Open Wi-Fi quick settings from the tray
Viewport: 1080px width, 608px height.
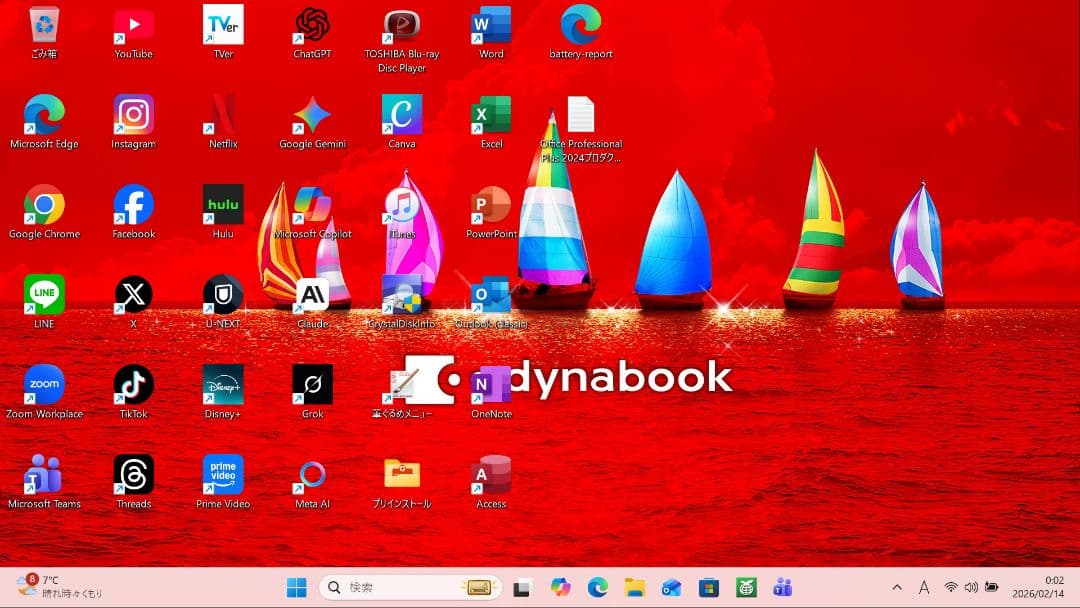point(949,588)
